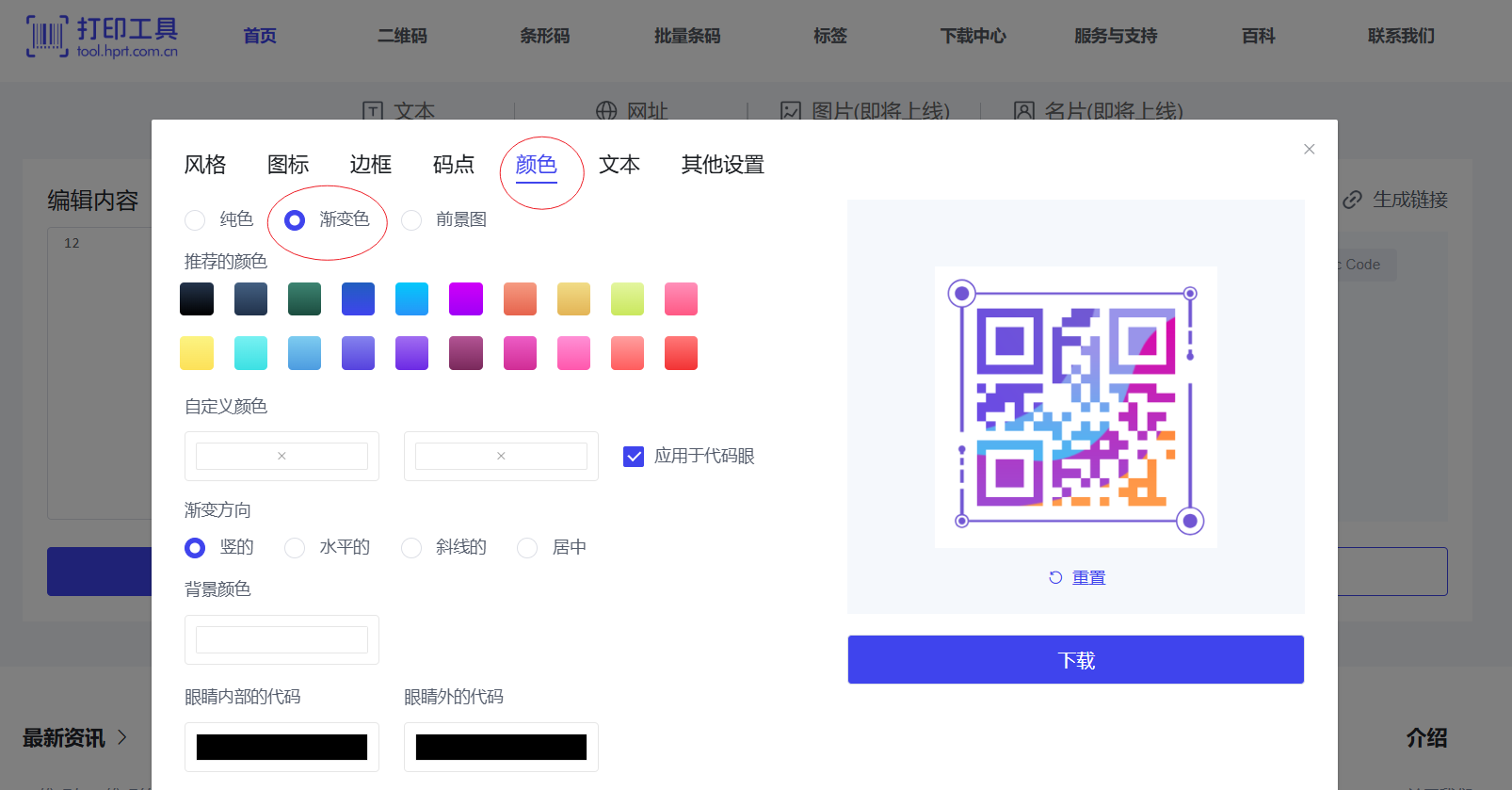The width and height of the screenshot is (1512, 790).
Task: Go to 首页 in top navigation
Action: [260, 36]
